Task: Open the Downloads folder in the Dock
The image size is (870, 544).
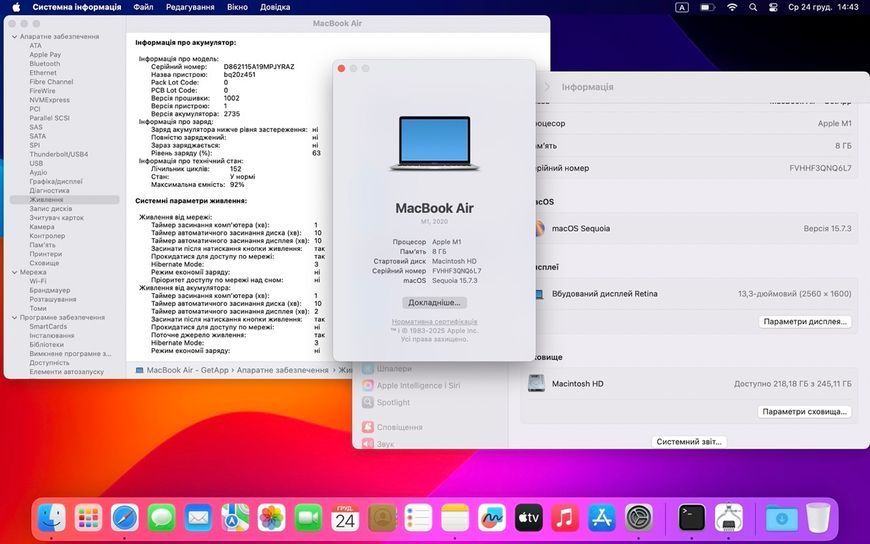Action: [781, 518]
